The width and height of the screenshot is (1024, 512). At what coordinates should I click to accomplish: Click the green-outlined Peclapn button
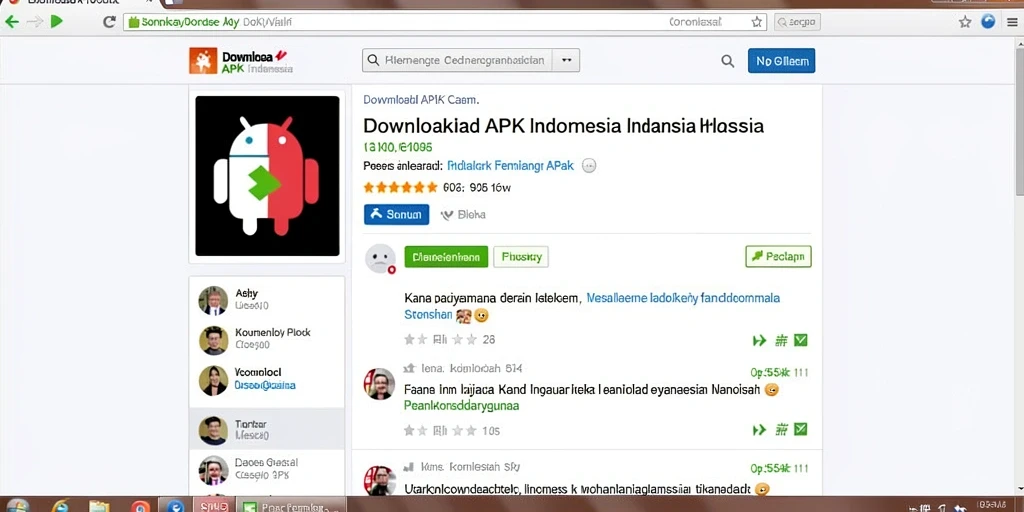[778, 257]
